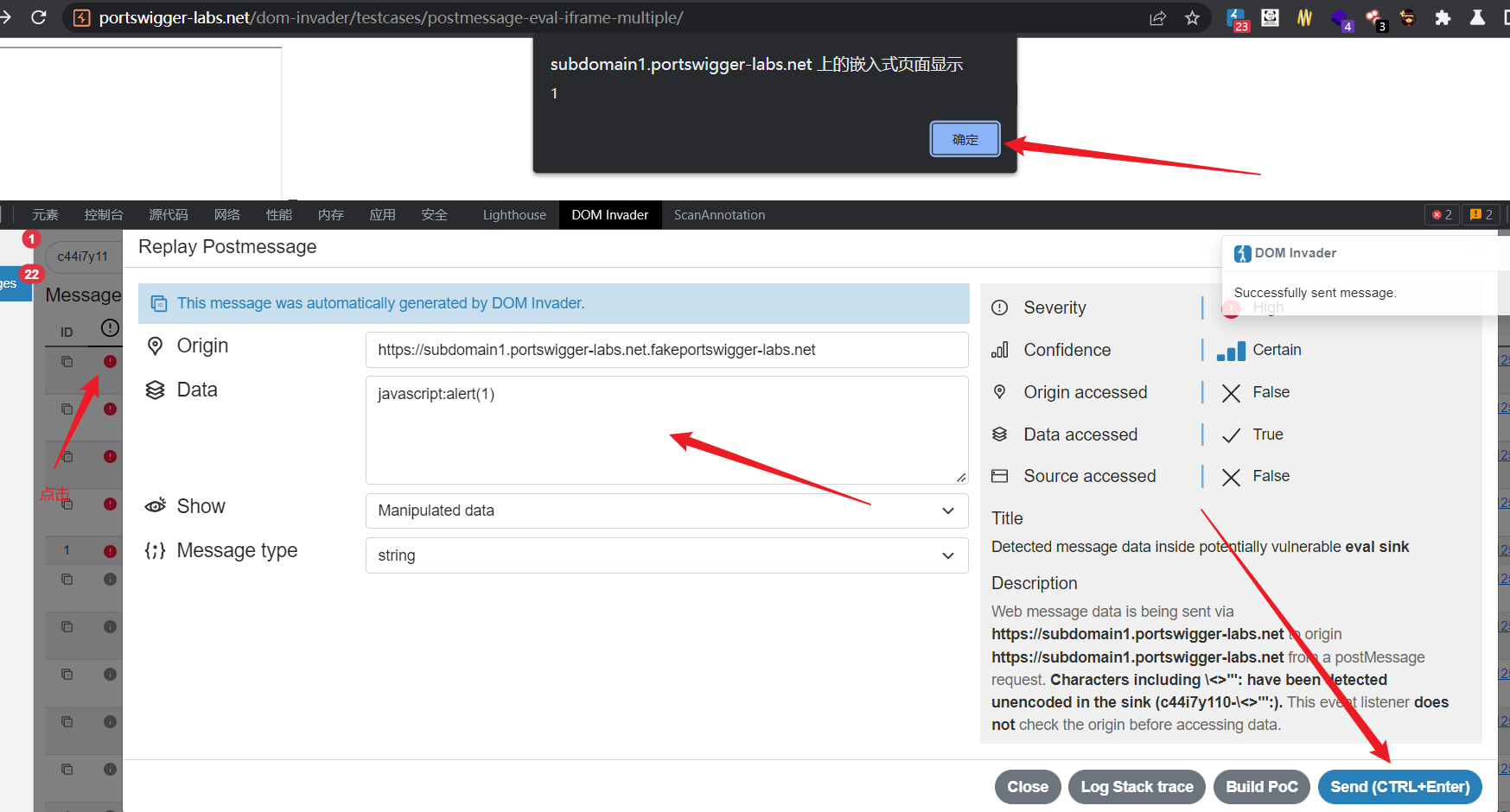The height and width of the screenshot is (812, 1510).
Task: Open the red bubbles extension badged 3
Action: [1376, 19]
